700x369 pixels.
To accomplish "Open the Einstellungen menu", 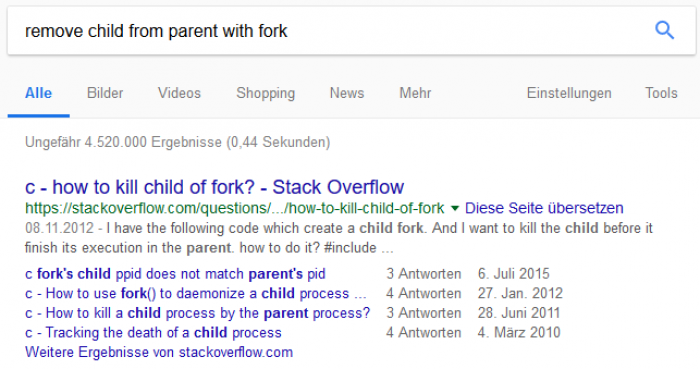I will pos(569,93).
